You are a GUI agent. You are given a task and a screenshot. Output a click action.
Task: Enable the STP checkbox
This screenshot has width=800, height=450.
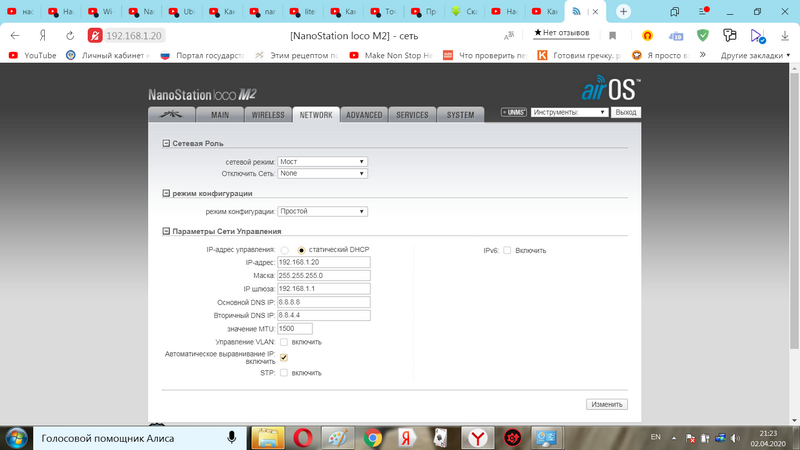(284, 373)
